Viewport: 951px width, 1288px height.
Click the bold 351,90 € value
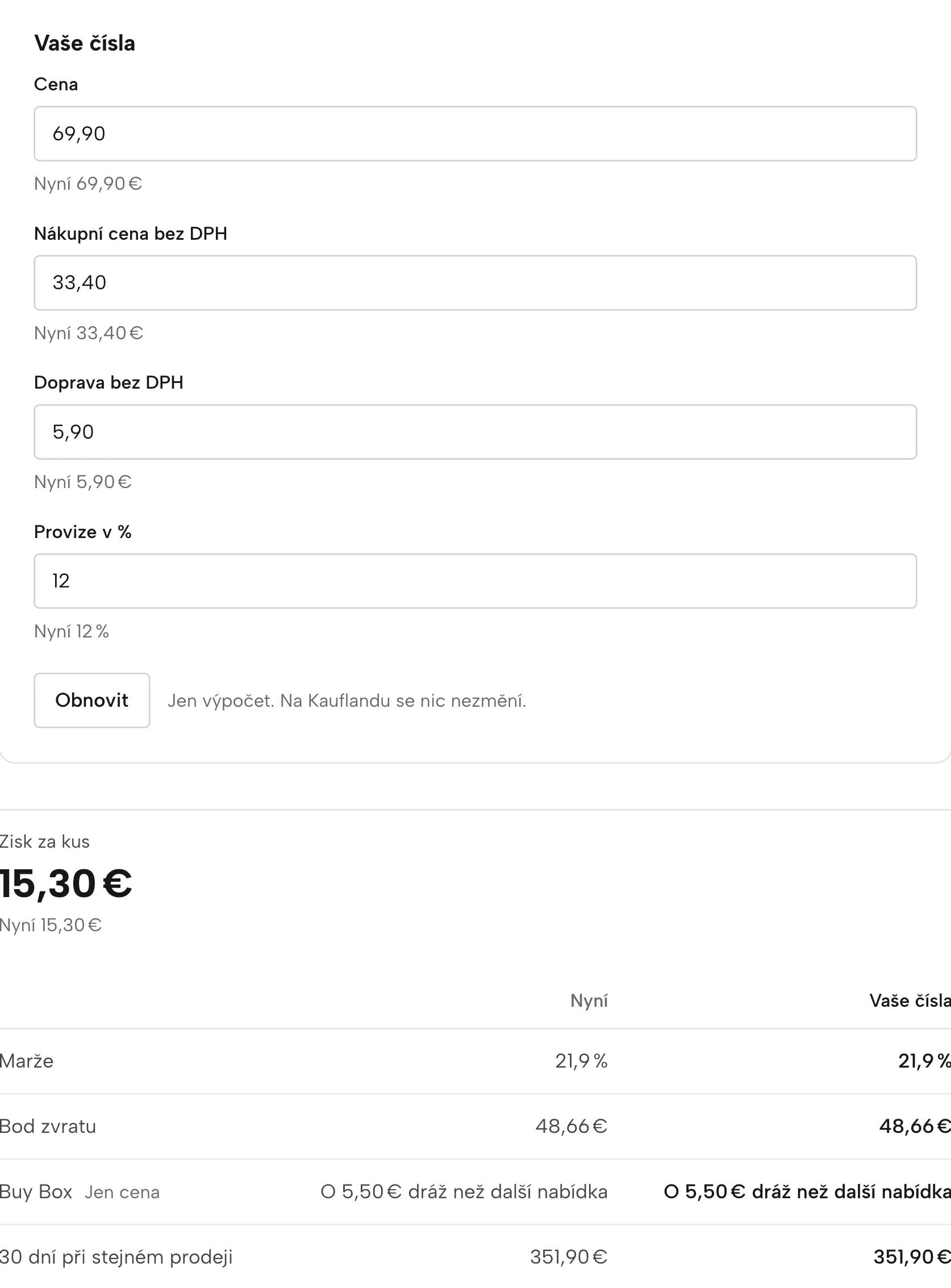coord(912,1257)
